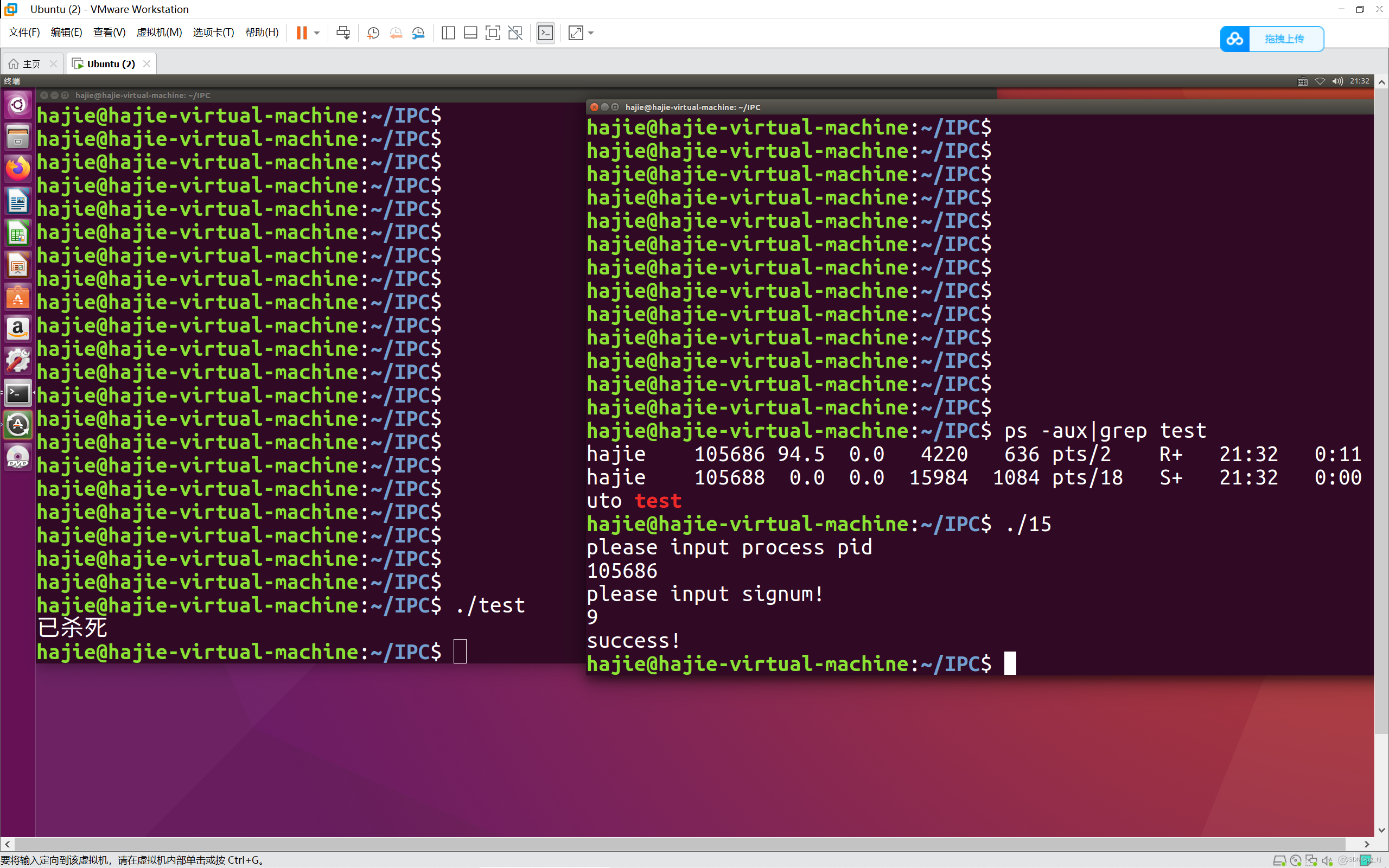Click the 拖拽上传 upload button
Image resolution: width=1389 pixels, height=868 pixels.
pos(1284,39)
